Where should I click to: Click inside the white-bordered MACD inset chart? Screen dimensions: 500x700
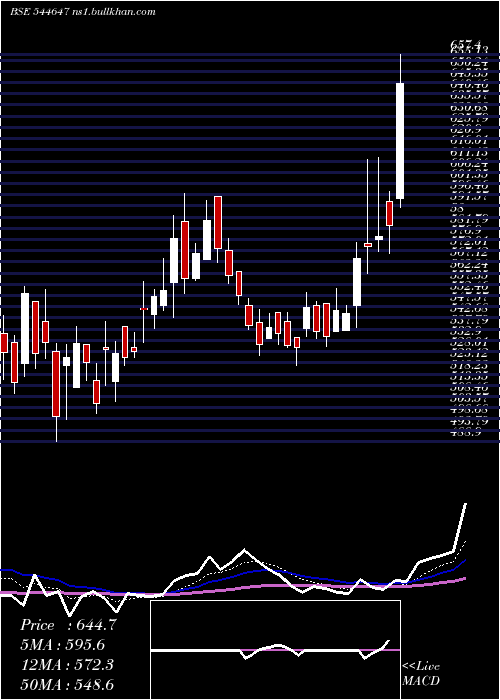click(x=275, y=650)
